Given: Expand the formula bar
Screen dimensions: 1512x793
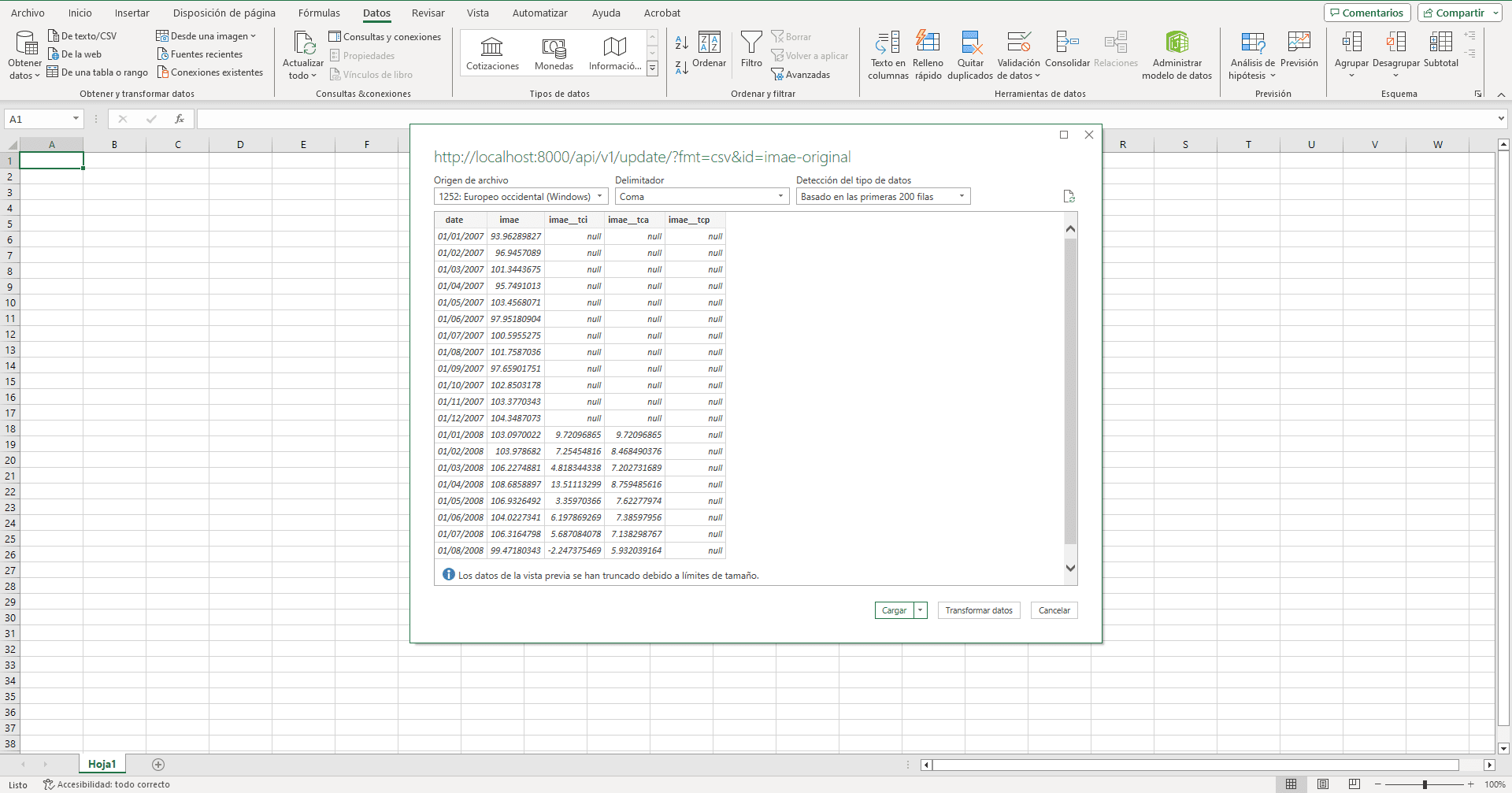Looking at the screenshot, I should (1501, 119).
